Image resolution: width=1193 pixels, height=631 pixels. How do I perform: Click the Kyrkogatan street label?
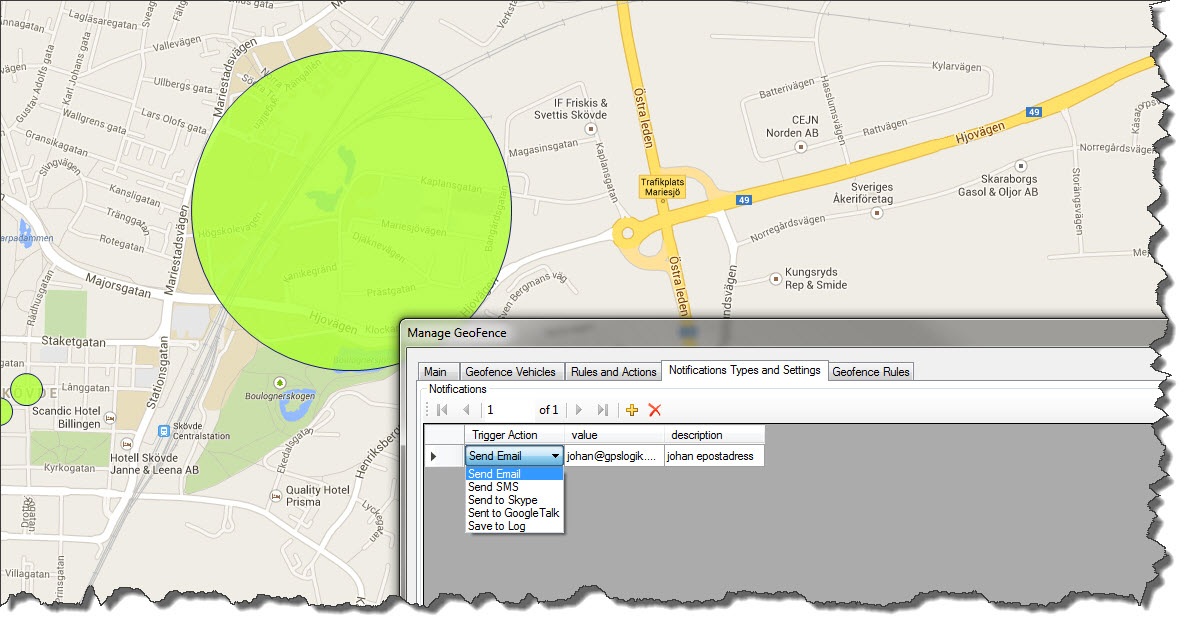tap(69, 468)
